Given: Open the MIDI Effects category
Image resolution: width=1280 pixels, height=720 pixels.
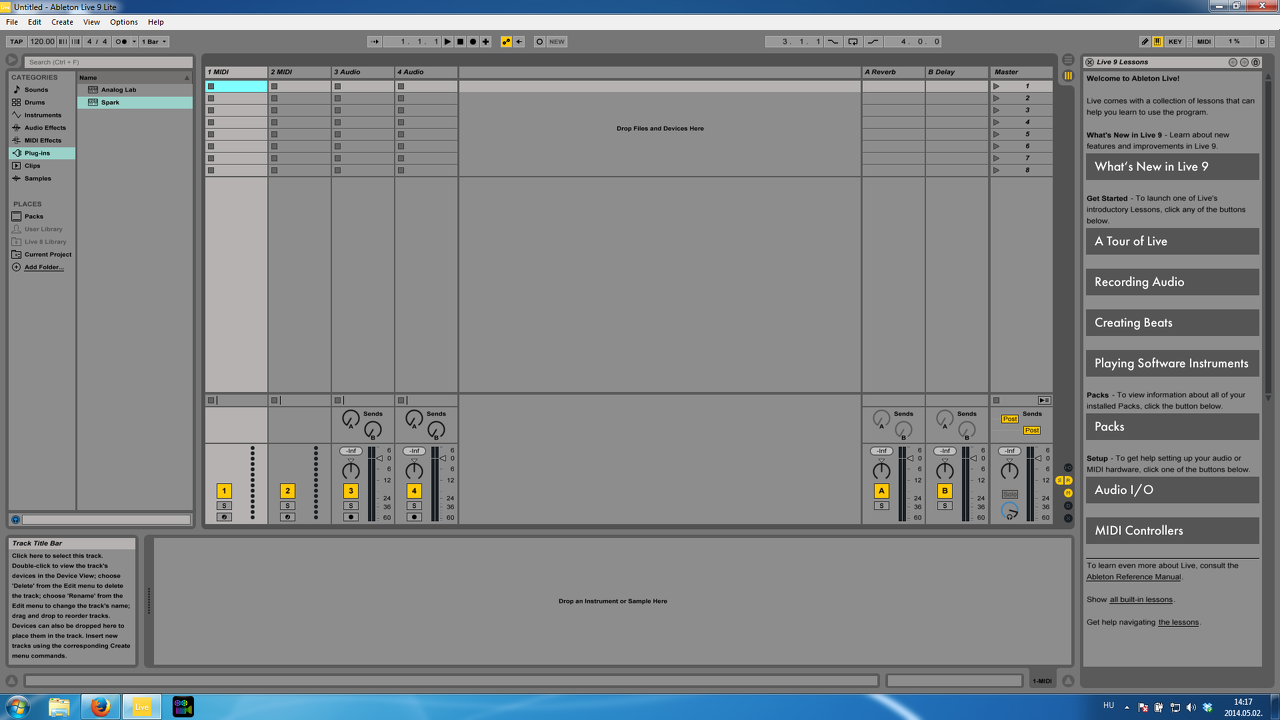Looking at the screenshot, I should coord(43,140).
